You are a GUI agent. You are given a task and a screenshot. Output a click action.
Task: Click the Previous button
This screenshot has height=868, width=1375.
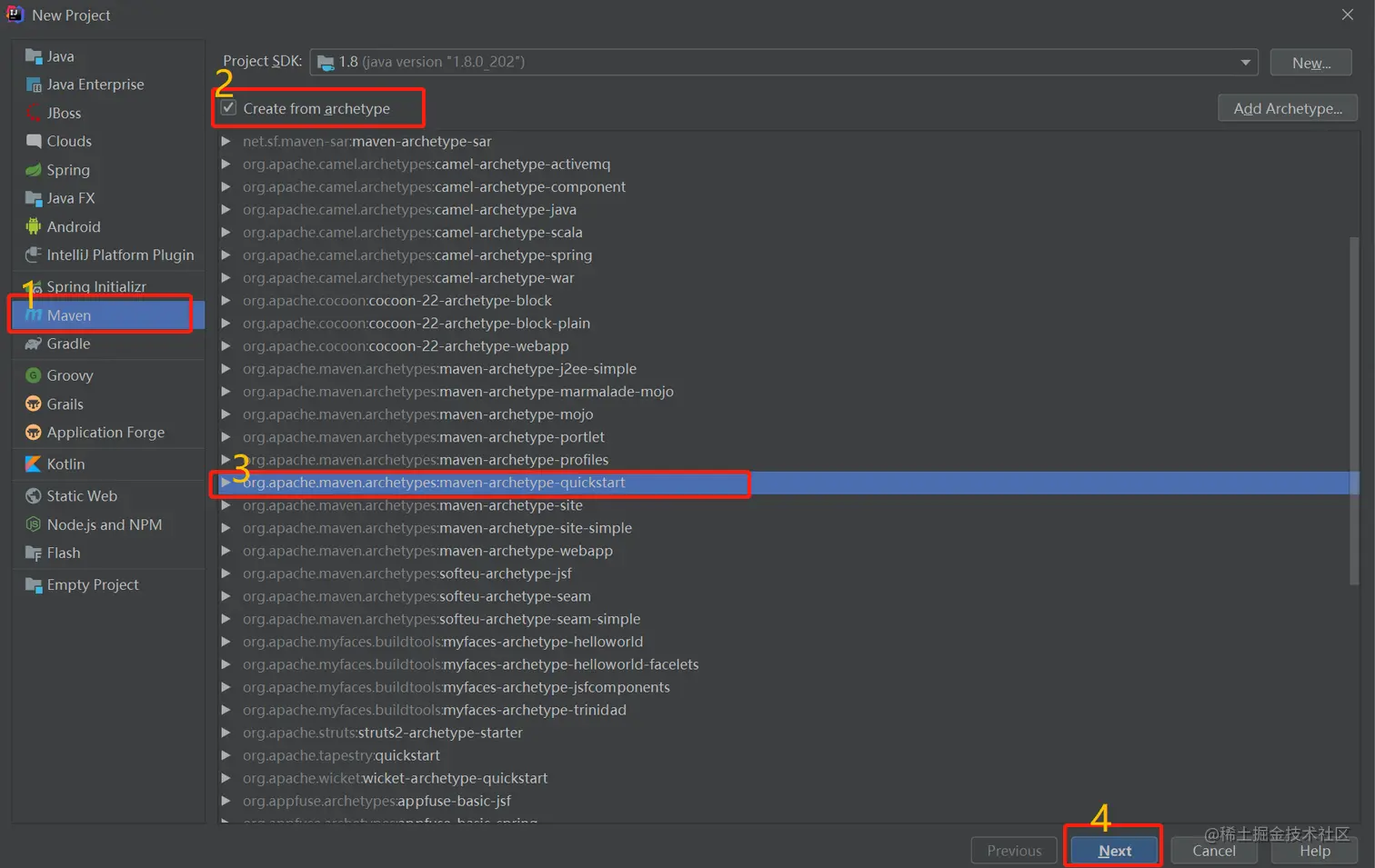click(x=1014, y=851)
